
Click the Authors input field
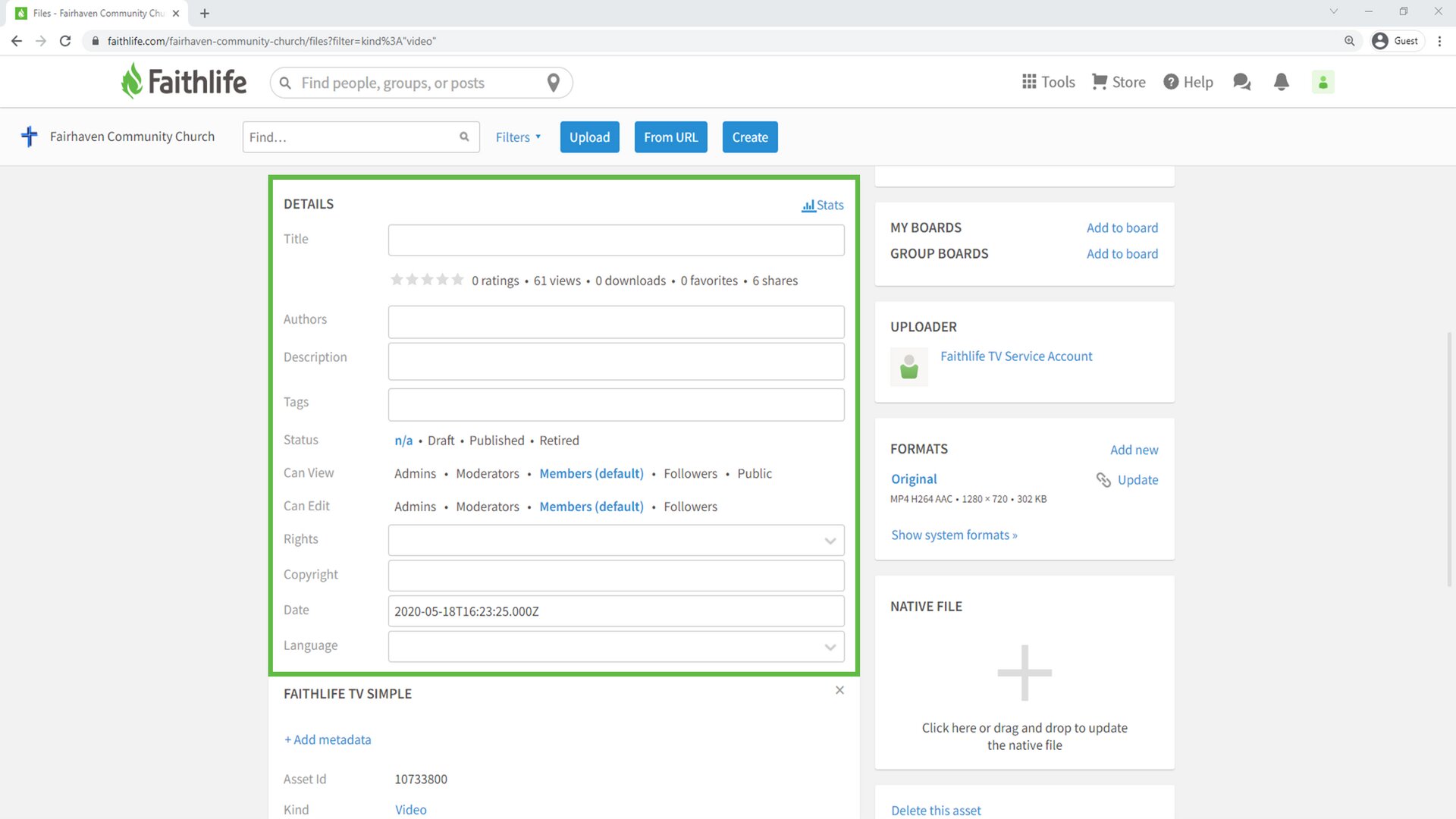pos(616,322)
